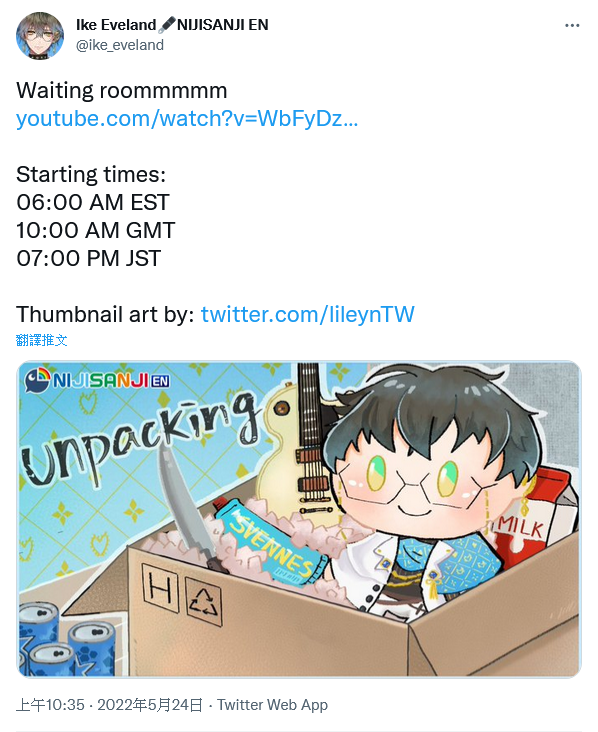The image size is (598, 732).
Task: Click the 翻譯推文 translate tweet link
Action: [x=42, y=340]
